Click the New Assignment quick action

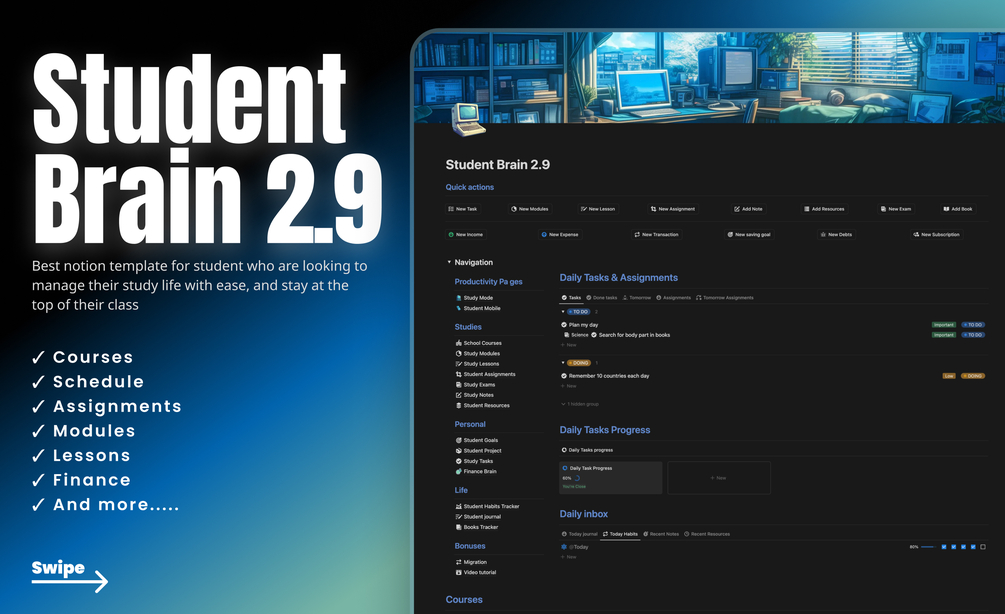click(672, 209)
